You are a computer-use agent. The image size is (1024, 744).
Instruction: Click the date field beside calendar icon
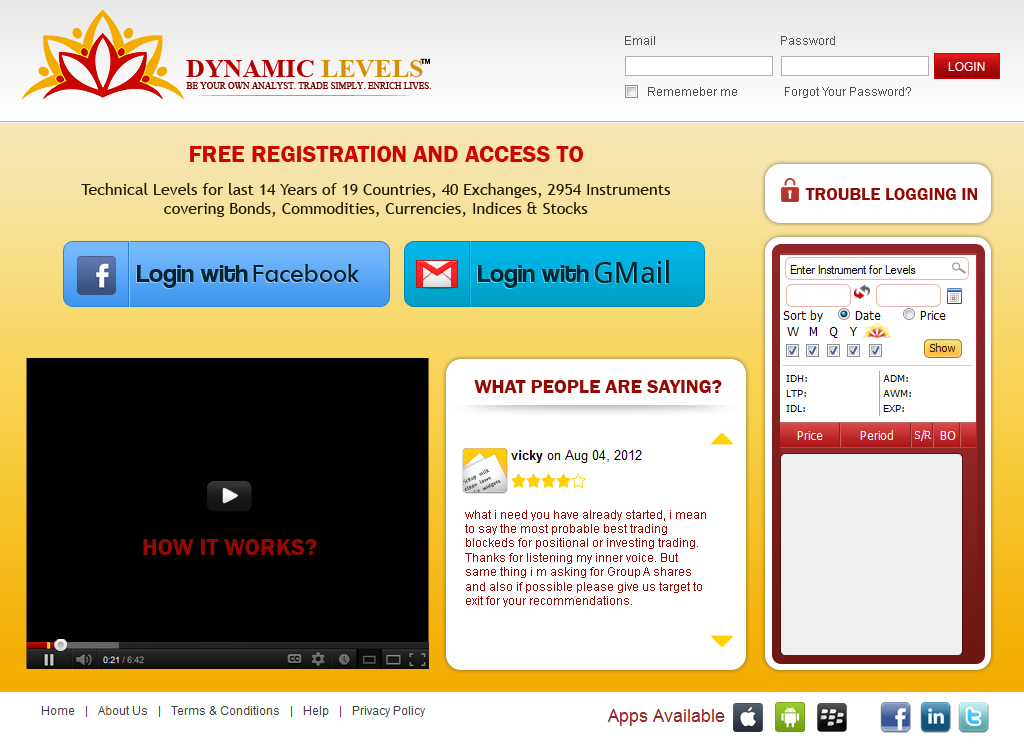click(908, 295)
